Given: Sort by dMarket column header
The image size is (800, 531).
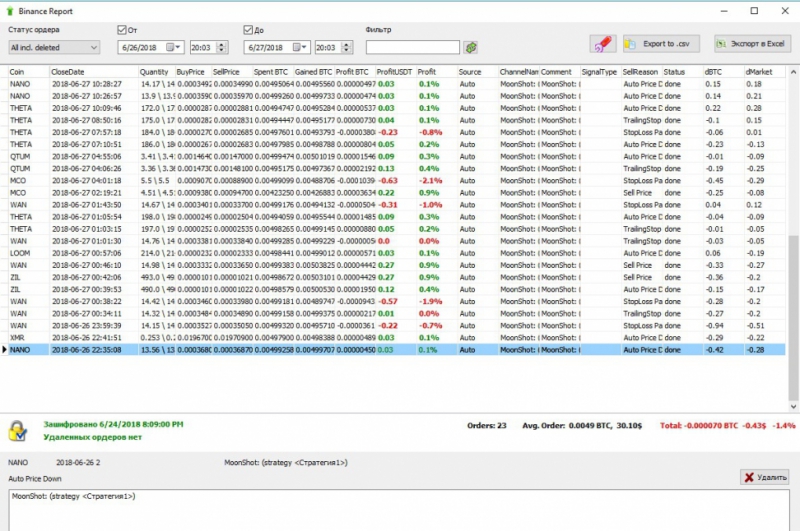Looking at the screenshot, I should point(764,72).
